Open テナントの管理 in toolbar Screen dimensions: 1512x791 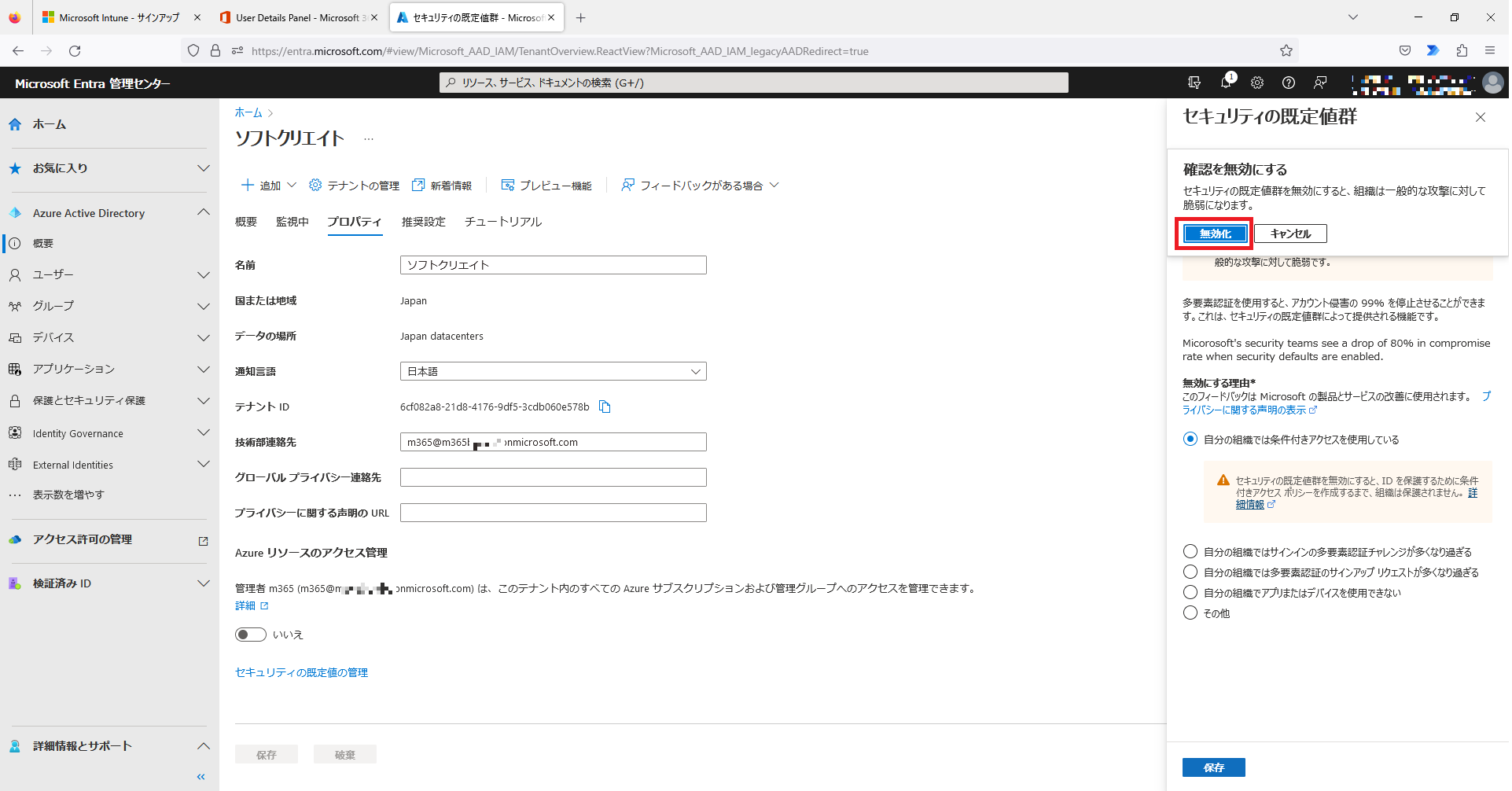354,186
